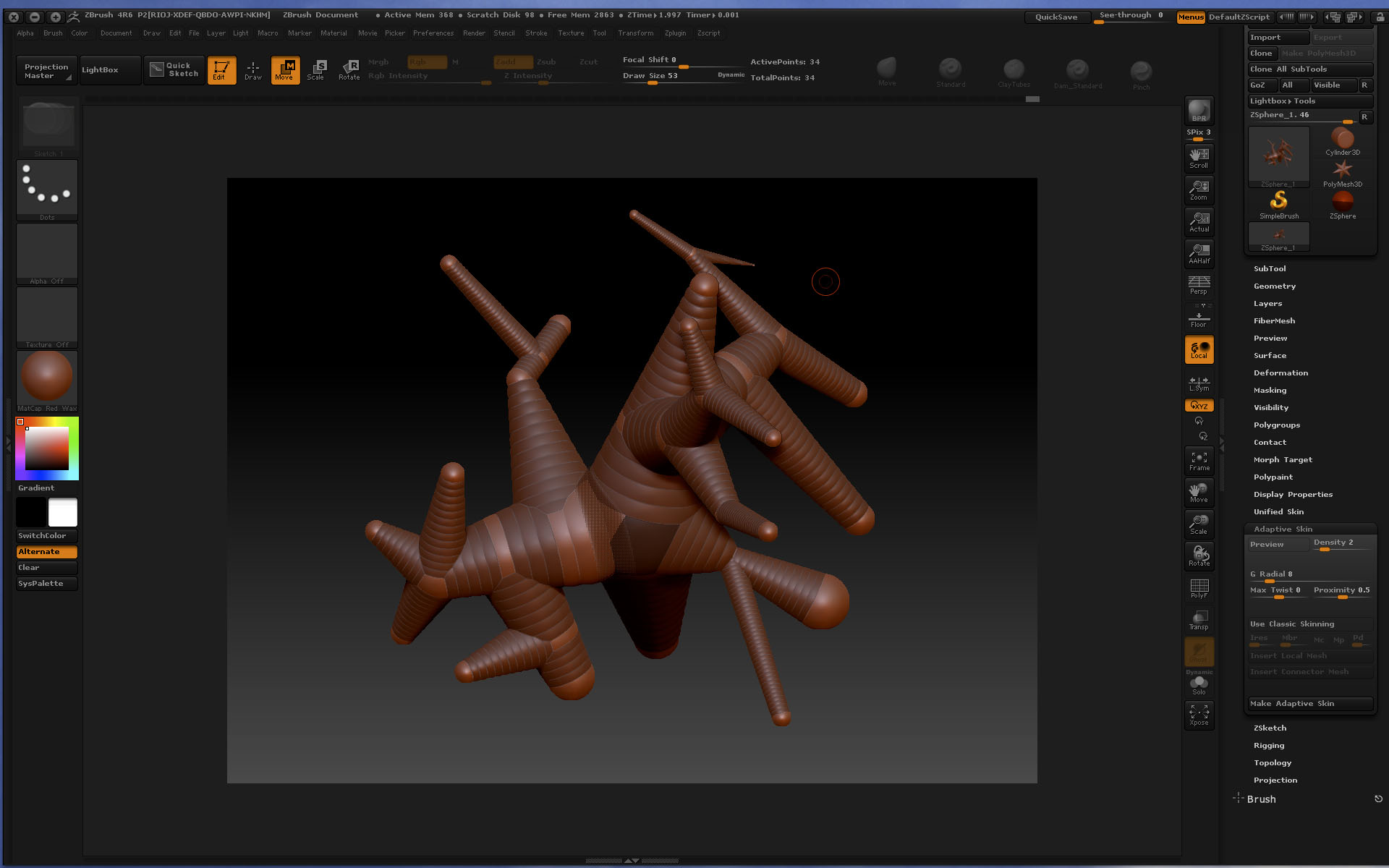Image resolution: width=1389 pixels, height=868 pixels.
Task: Select the ClayTubes brush icon
Action: pyautogui.click(x=1014, y=72)
